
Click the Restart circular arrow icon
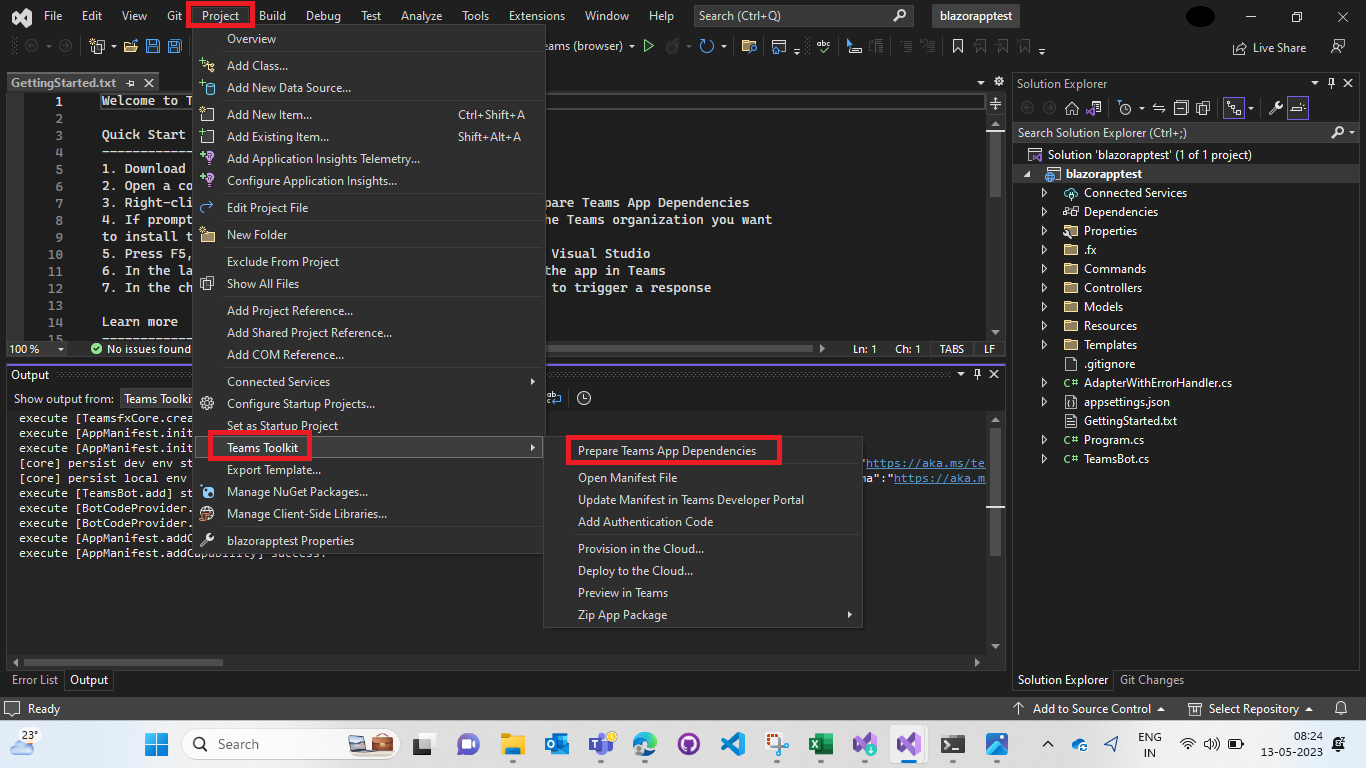707,46
